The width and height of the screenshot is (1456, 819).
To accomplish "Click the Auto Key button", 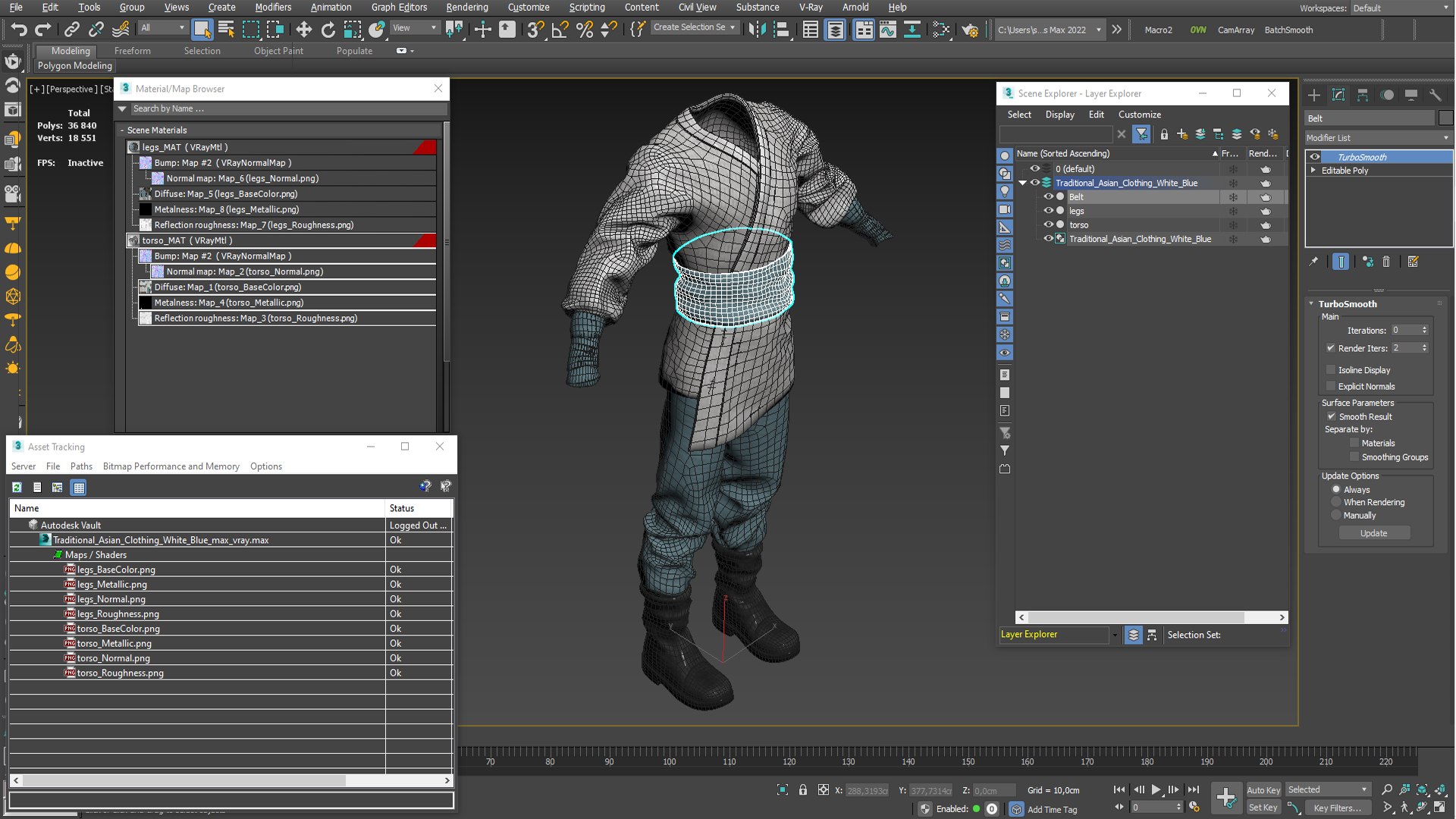I will [x=1263, y=790].
